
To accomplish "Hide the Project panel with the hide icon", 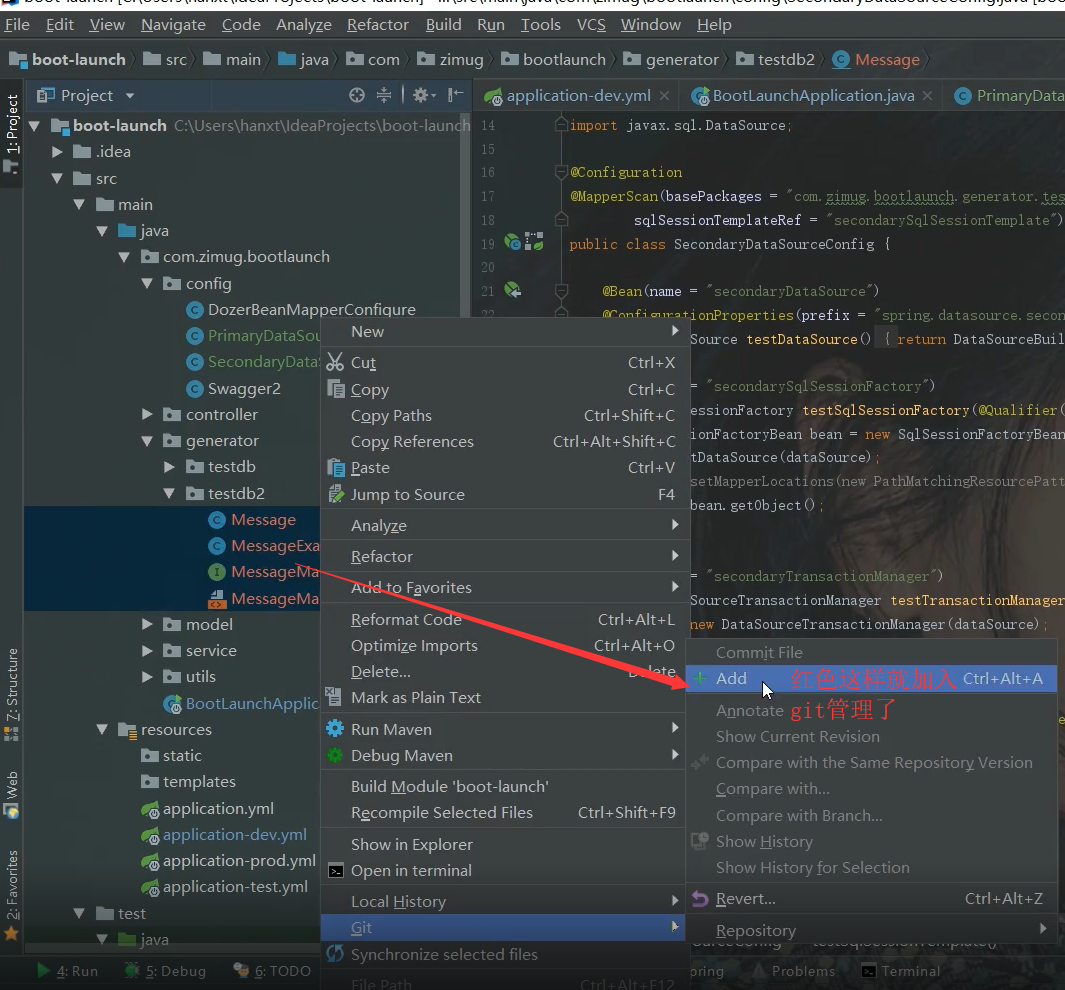I will pos(456,95).
